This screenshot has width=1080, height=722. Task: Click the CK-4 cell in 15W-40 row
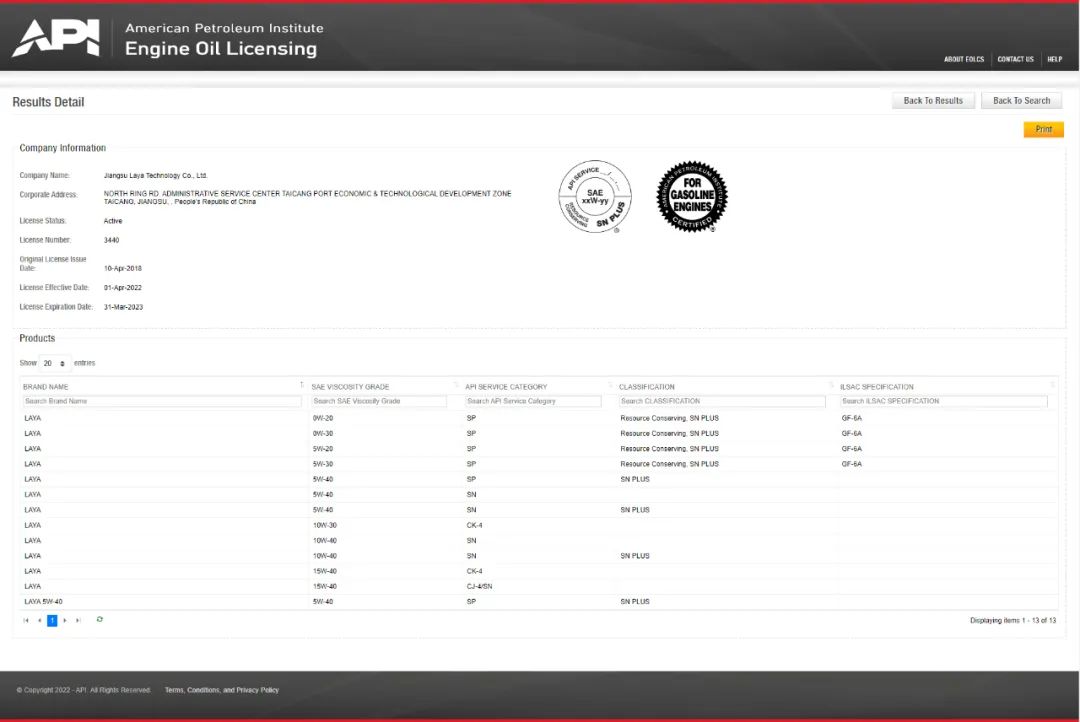(x=474, y=571)
